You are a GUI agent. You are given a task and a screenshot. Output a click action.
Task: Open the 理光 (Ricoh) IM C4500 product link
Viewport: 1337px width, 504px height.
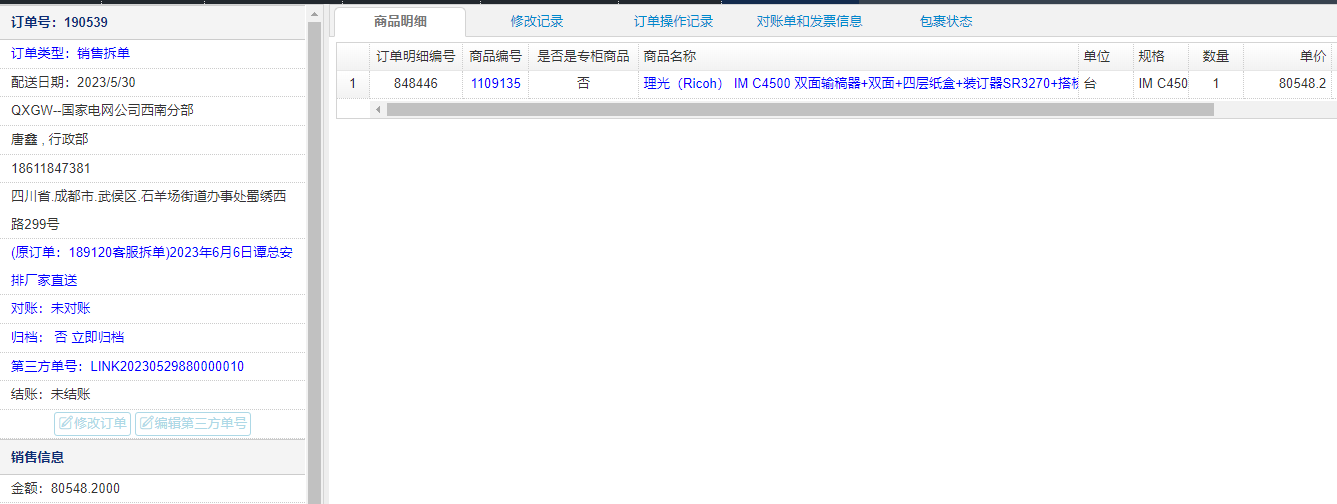860,84
